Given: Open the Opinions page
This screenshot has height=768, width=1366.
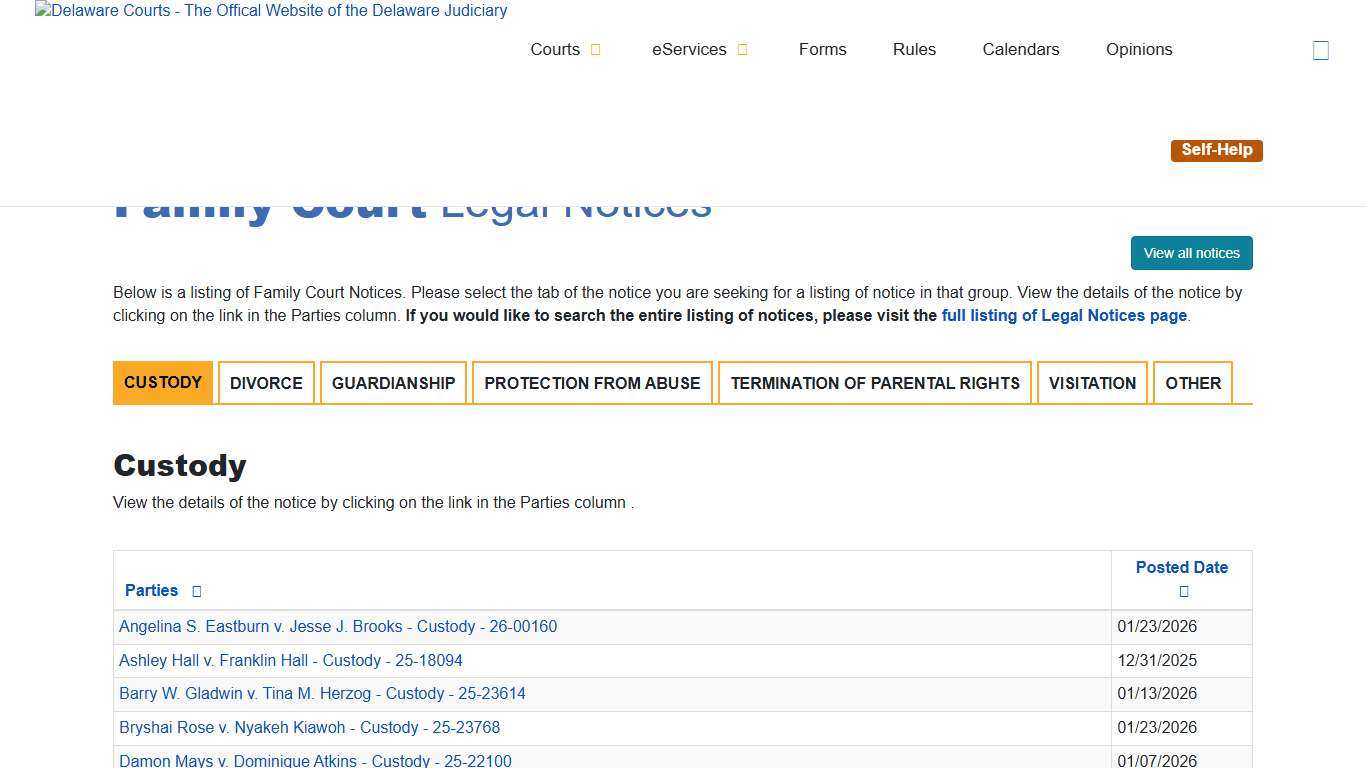Looking at the screenshot, I should click(1138, 50).
